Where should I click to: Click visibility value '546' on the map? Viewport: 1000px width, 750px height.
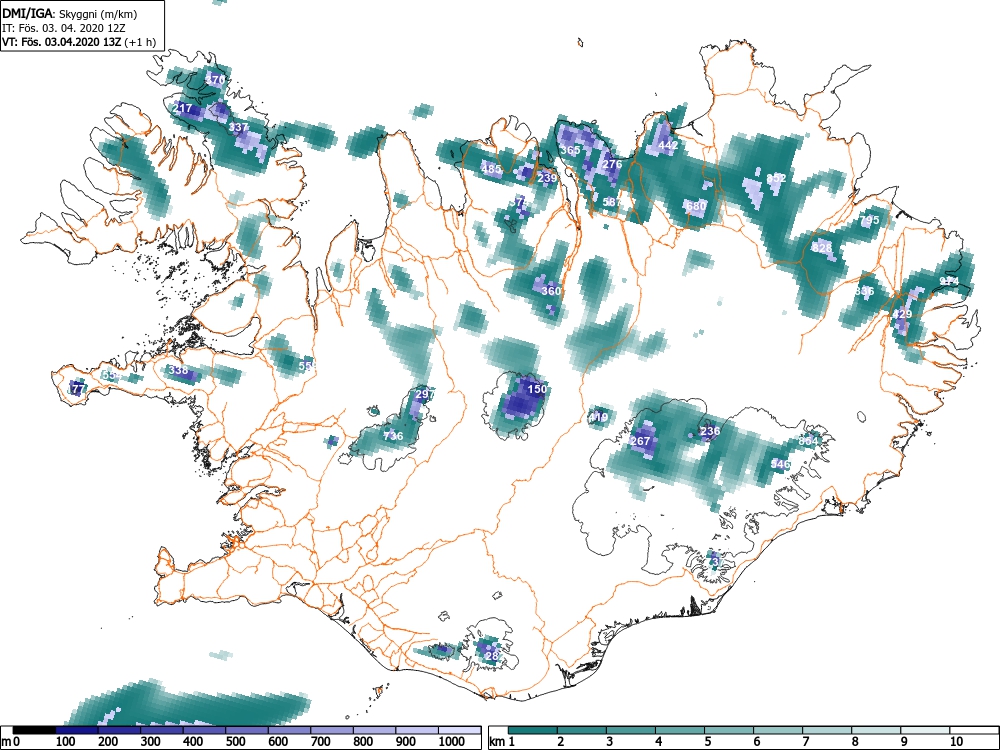click(x=781, y=464)
